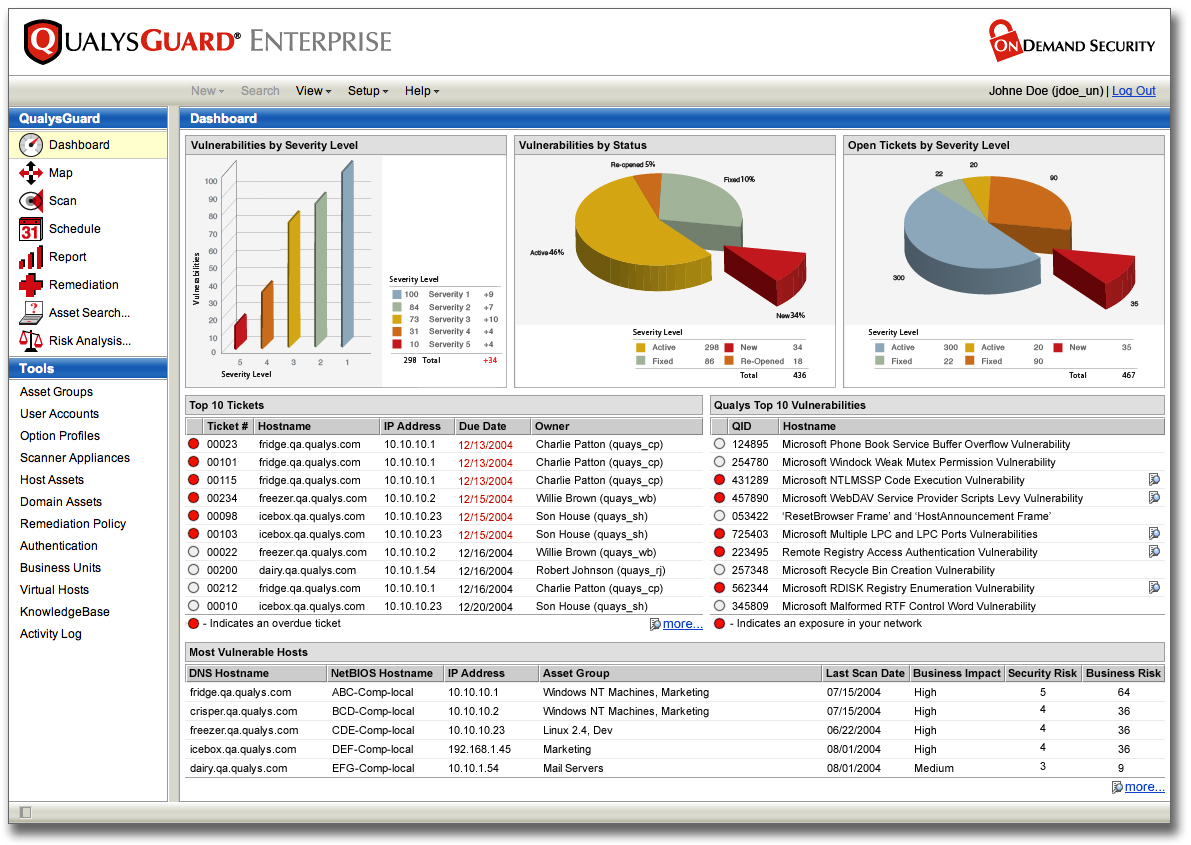Open Host Assets link

coord(52,480)
